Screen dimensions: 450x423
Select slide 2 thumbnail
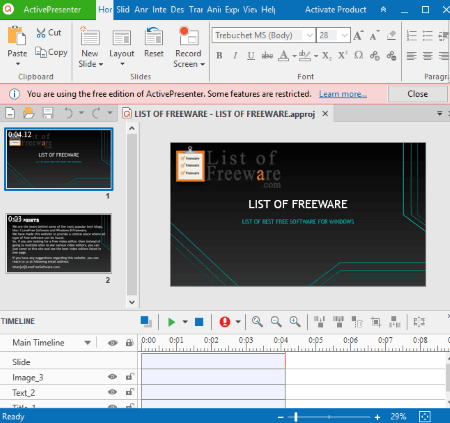pos(59,243)
